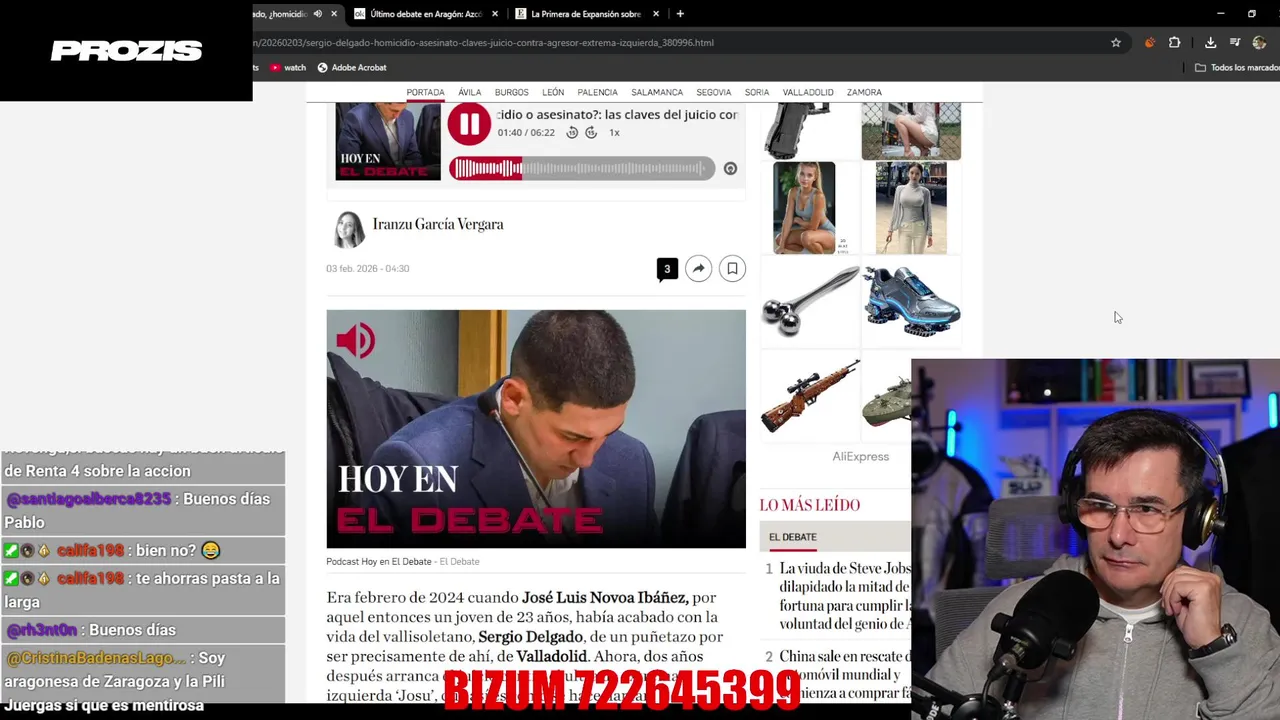Screen dimensions: 1280x720
Task: Click the 'El Debate' photo credit link
Action: coord(460,562)
